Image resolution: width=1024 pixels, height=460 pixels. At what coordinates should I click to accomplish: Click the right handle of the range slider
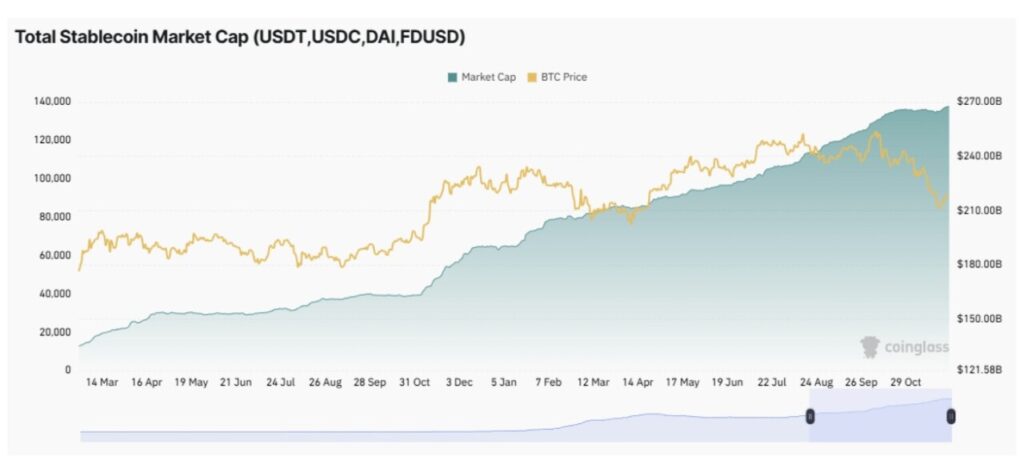point(951,415)
